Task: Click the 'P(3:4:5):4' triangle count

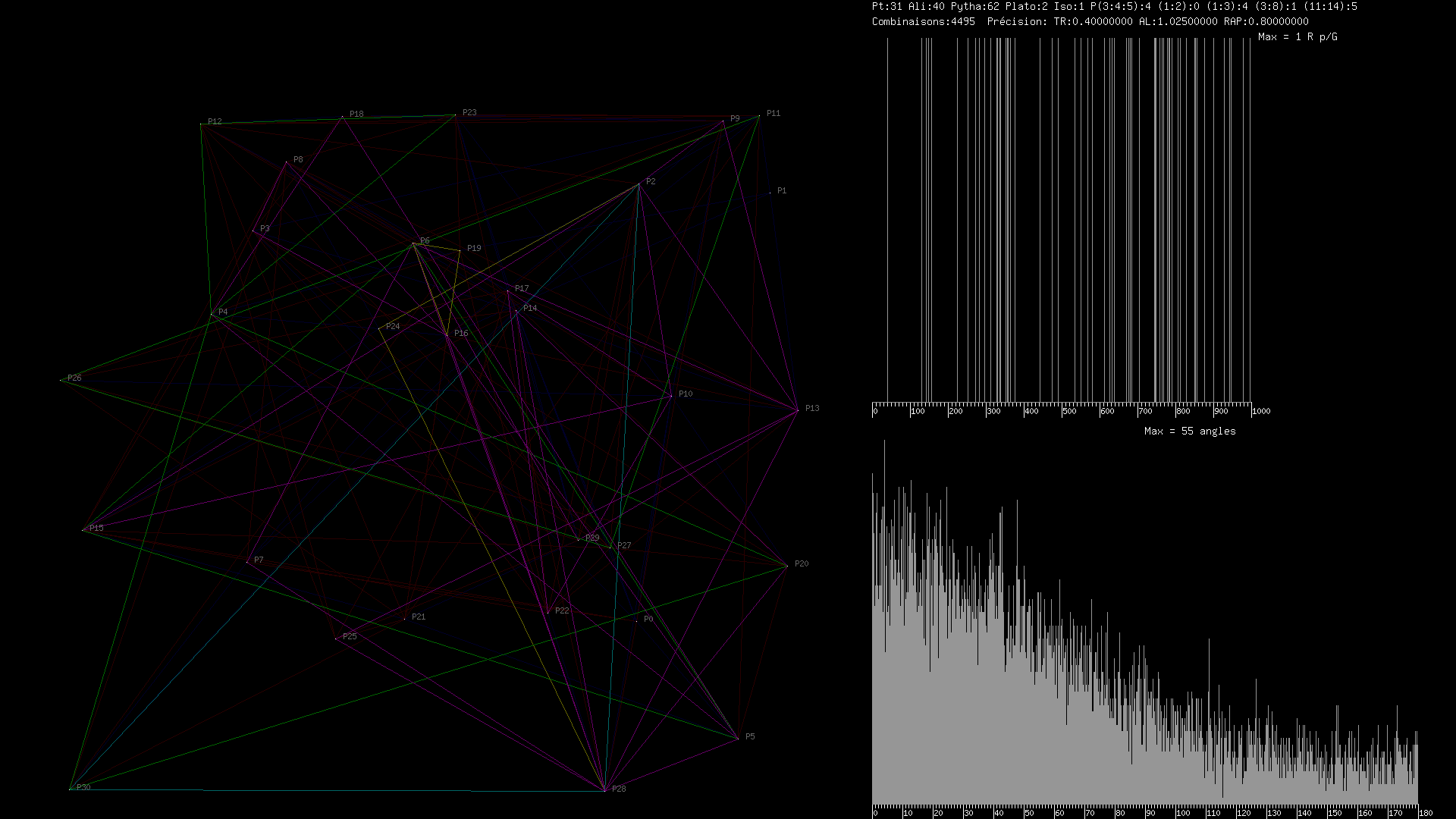Action: (x=1121, y=6)
